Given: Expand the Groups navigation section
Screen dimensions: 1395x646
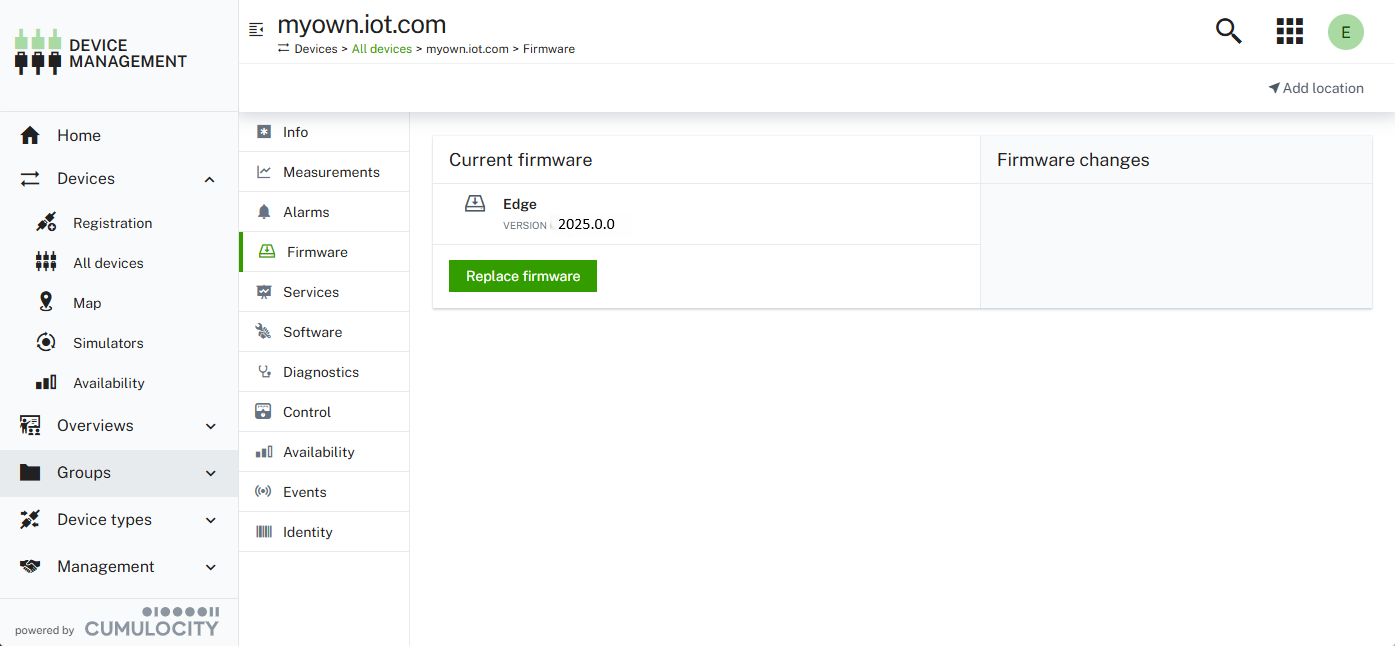Looking at the screenshot, I should [211, 473].
